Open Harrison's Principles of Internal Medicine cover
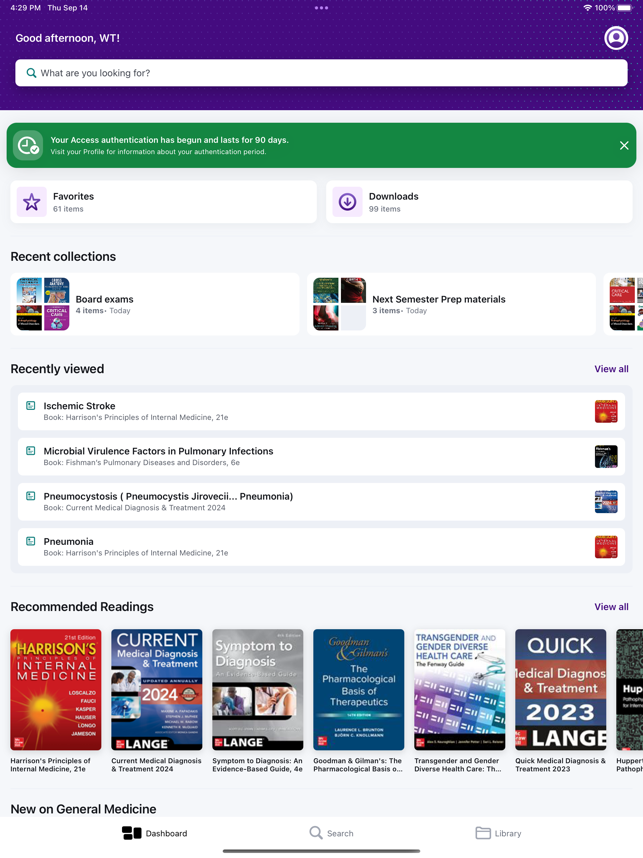 click(56, 689)
